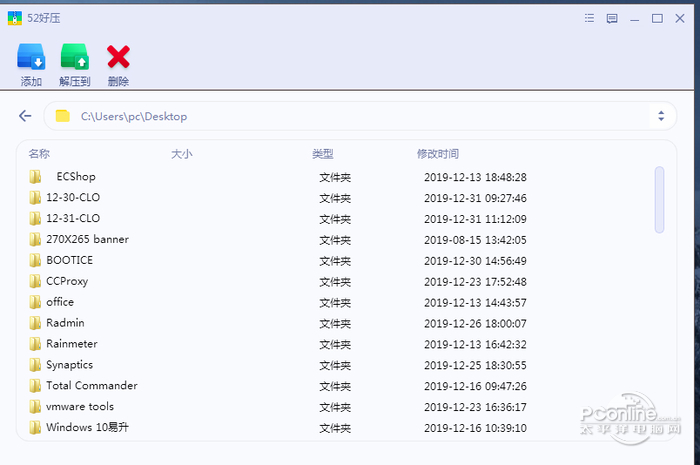Screen dimensions: 700x465
Task: Select the 270X265 banner folder name
Action: tap(88, 239)
